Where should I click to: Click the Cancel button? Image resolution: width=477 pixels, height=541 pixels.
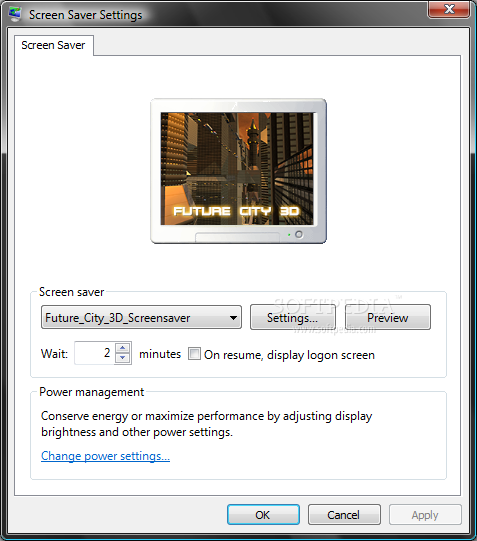[344, 515]
